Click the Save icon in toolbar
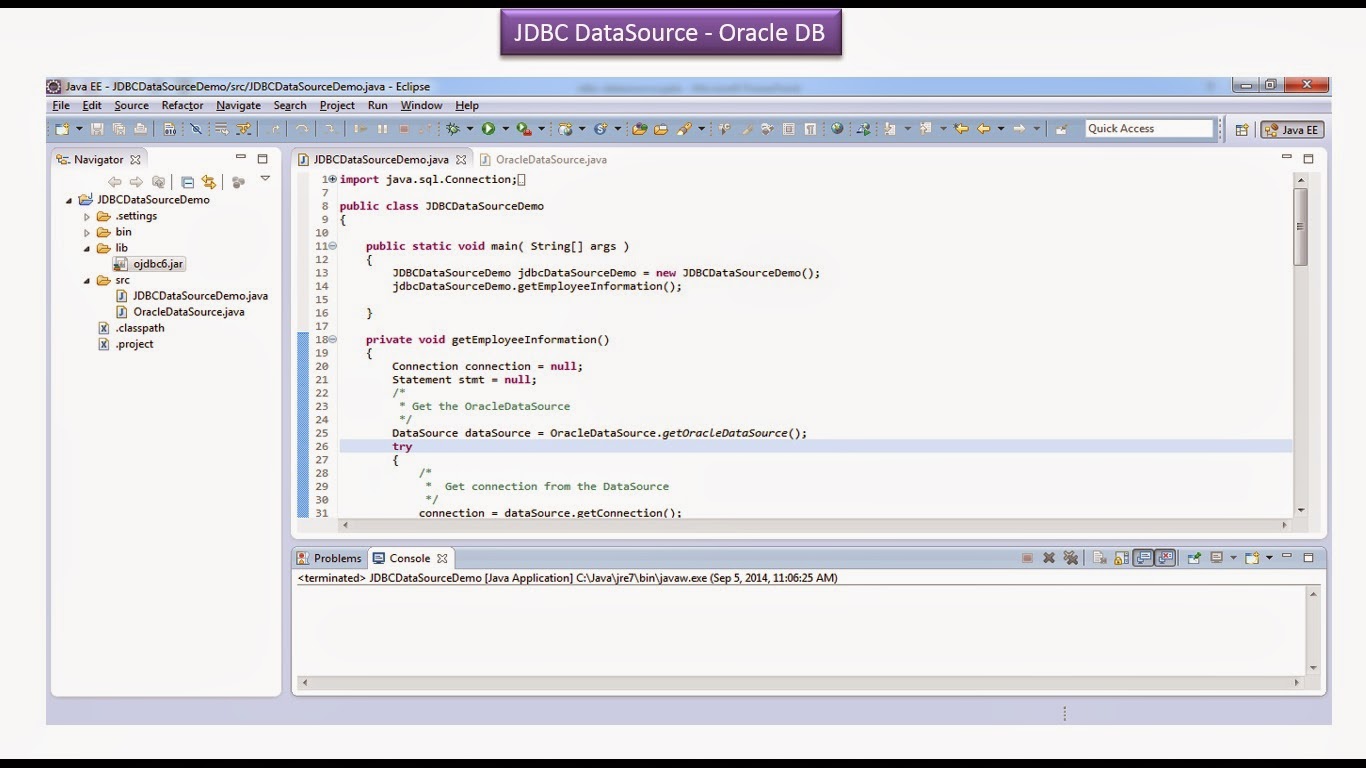The width and height of the screenshot is (1366, 768). pos(97,129)
